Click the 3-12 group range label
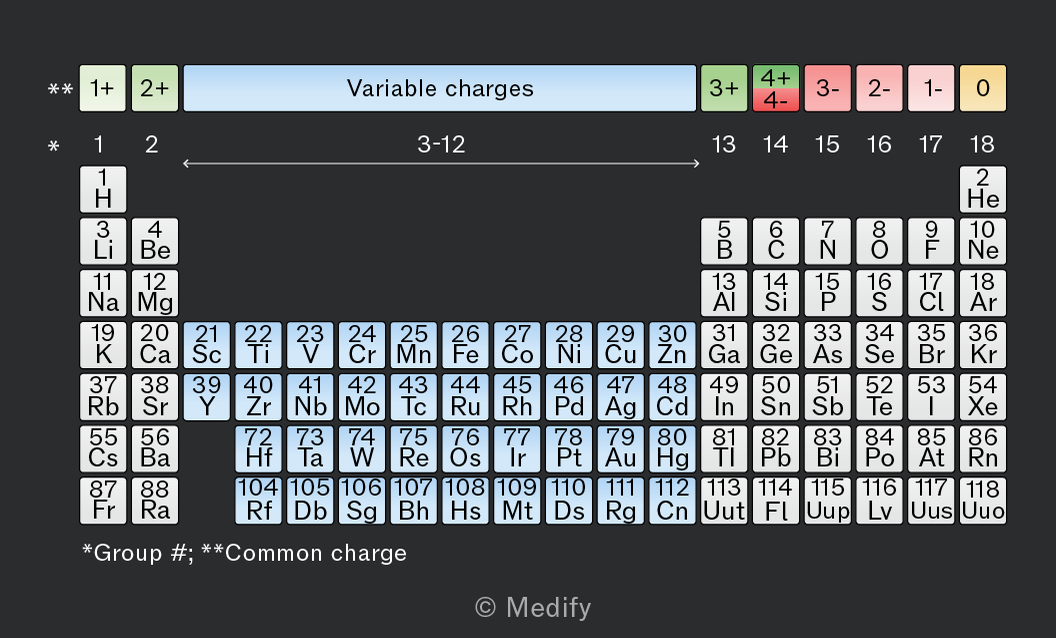Image resolution: width=1056 pixels, height=638 pixels. tap(441, 144)
